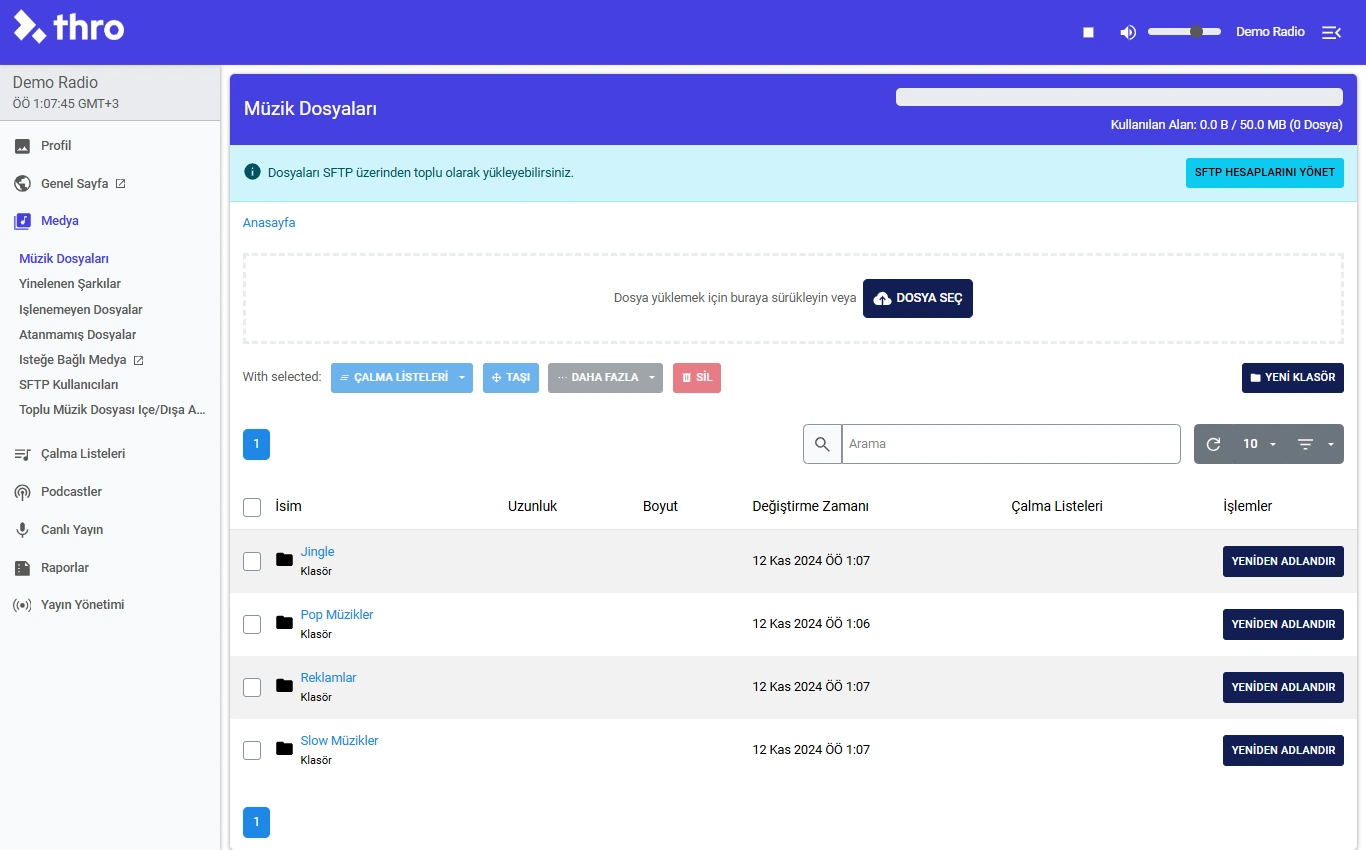
Task: Click the Canlı Yayın microphone icon
Action: point(22,530)
